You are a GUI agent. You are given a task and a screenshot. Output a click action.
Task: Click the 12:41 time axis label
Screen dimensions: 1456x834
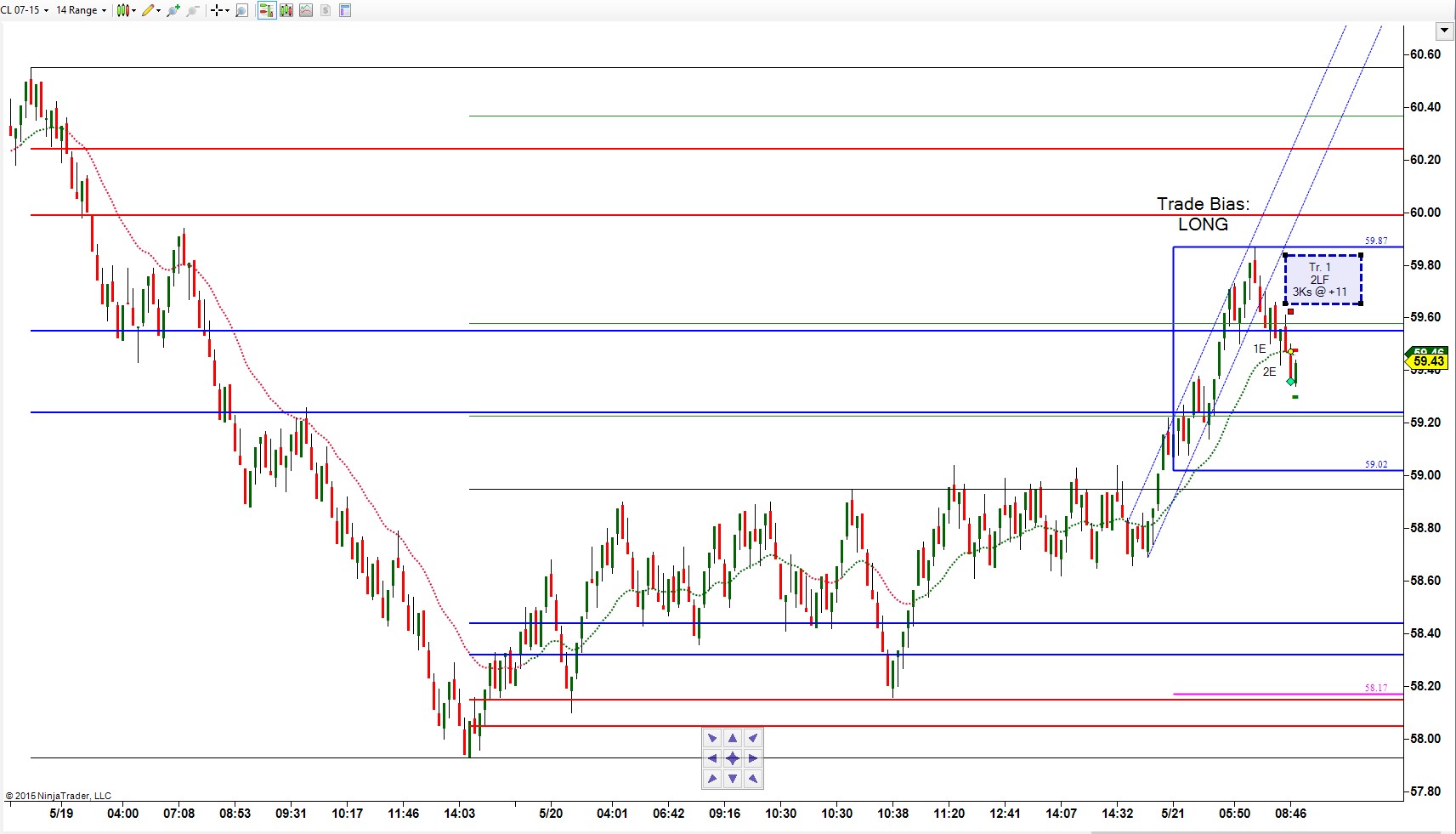pyautogui.click(x=1005, y=814)
